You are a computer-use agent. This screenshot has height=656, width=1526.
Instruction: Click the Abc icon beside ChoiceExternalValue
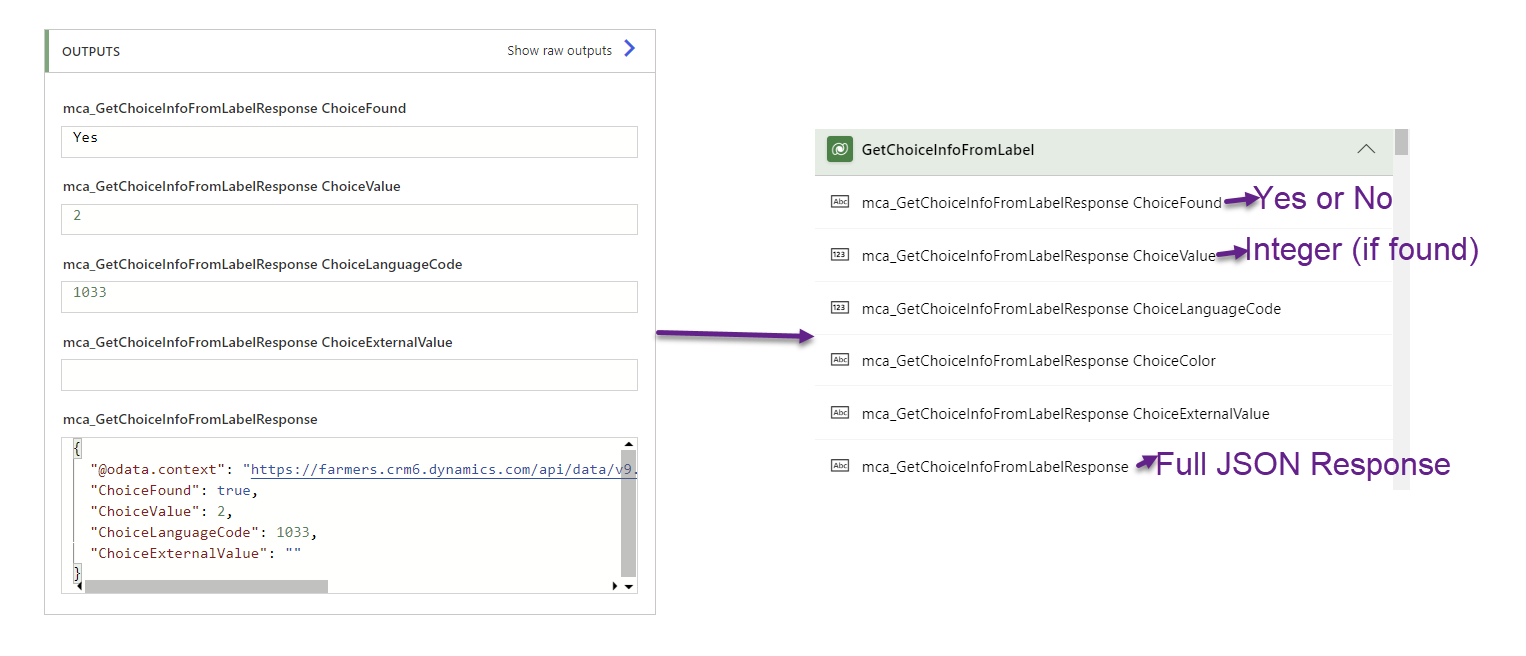[x=841, y=413]
